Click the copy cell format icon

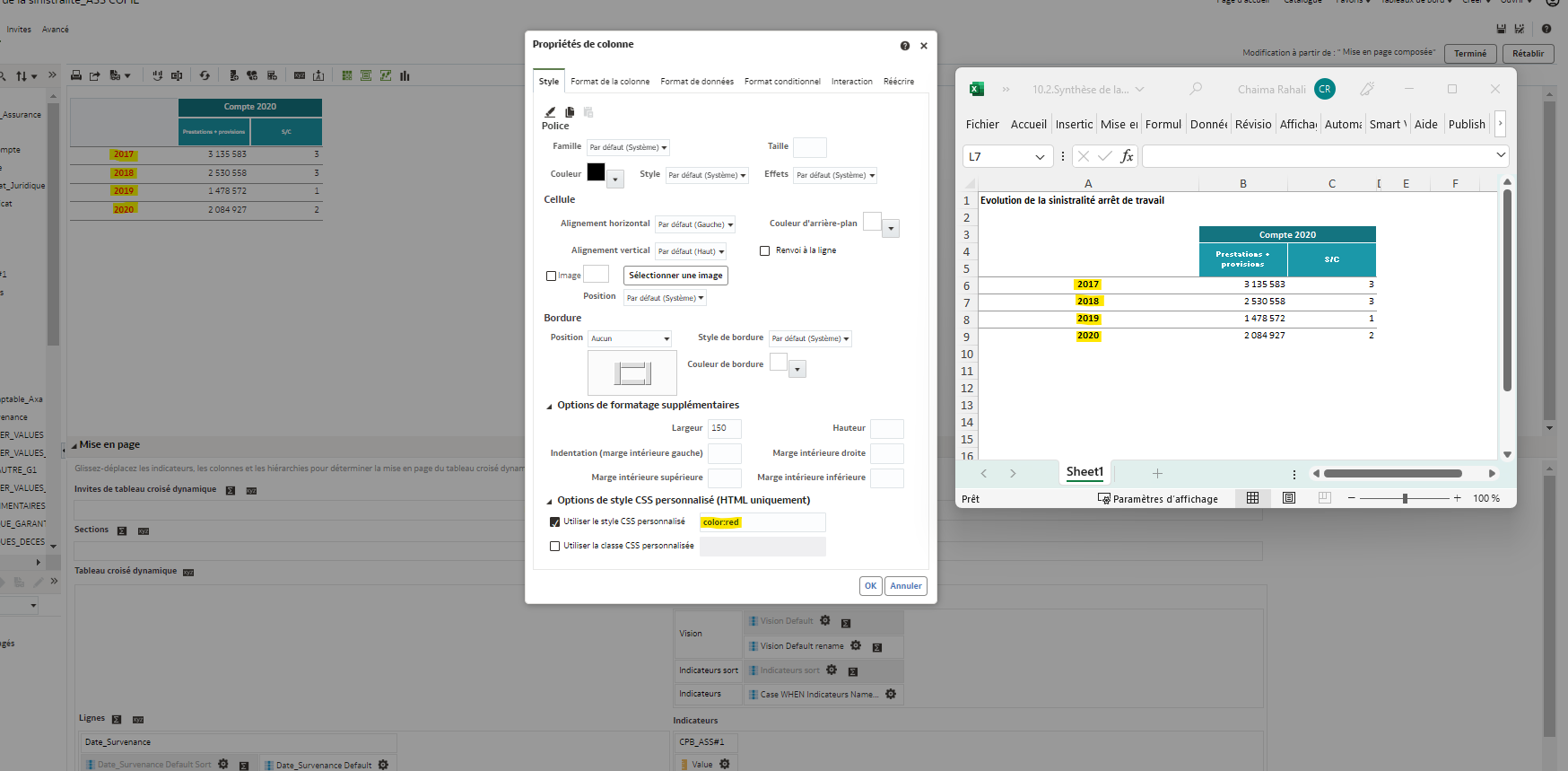pos(570,112)
